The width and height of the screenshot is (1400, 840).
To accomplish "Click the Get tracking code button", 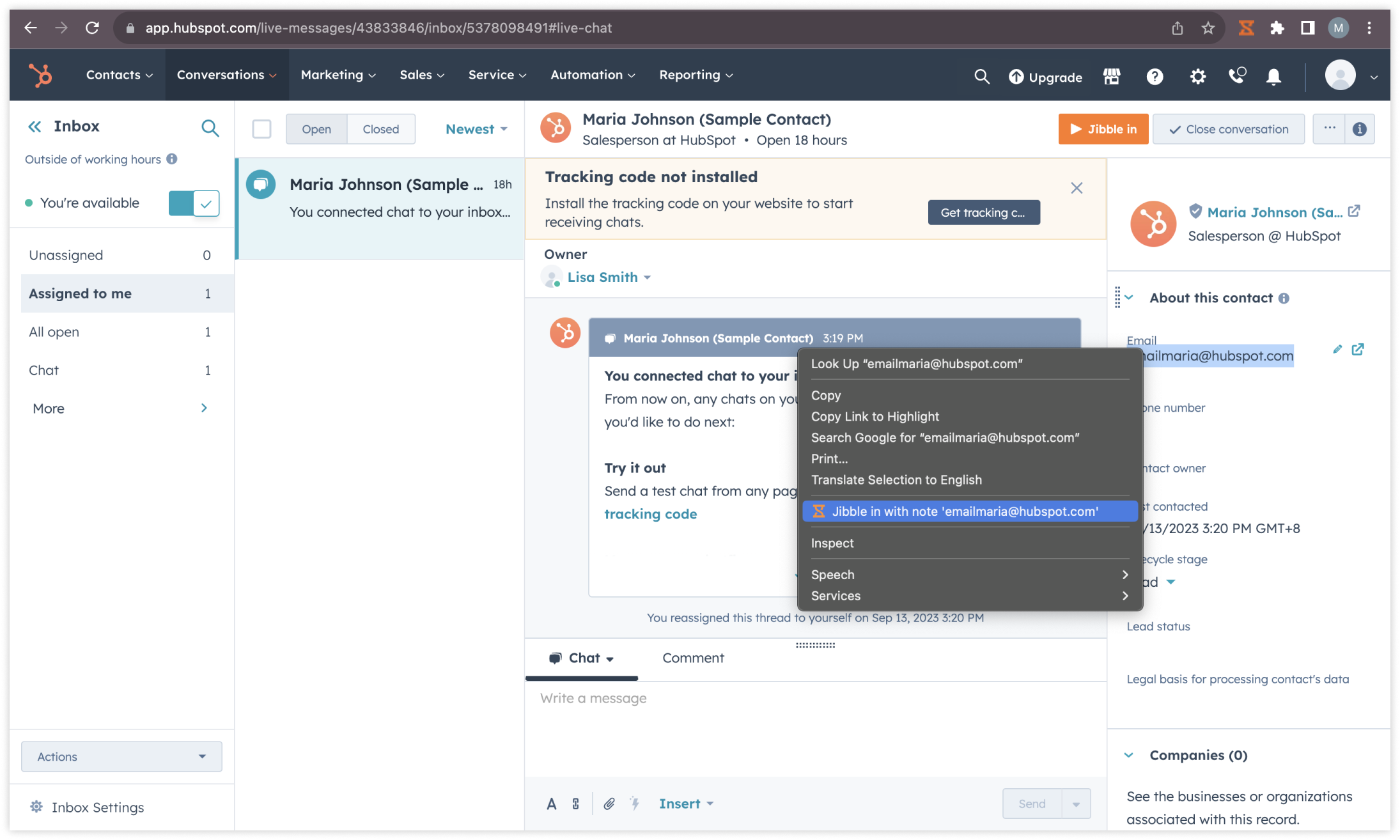I will pos(984,213).
